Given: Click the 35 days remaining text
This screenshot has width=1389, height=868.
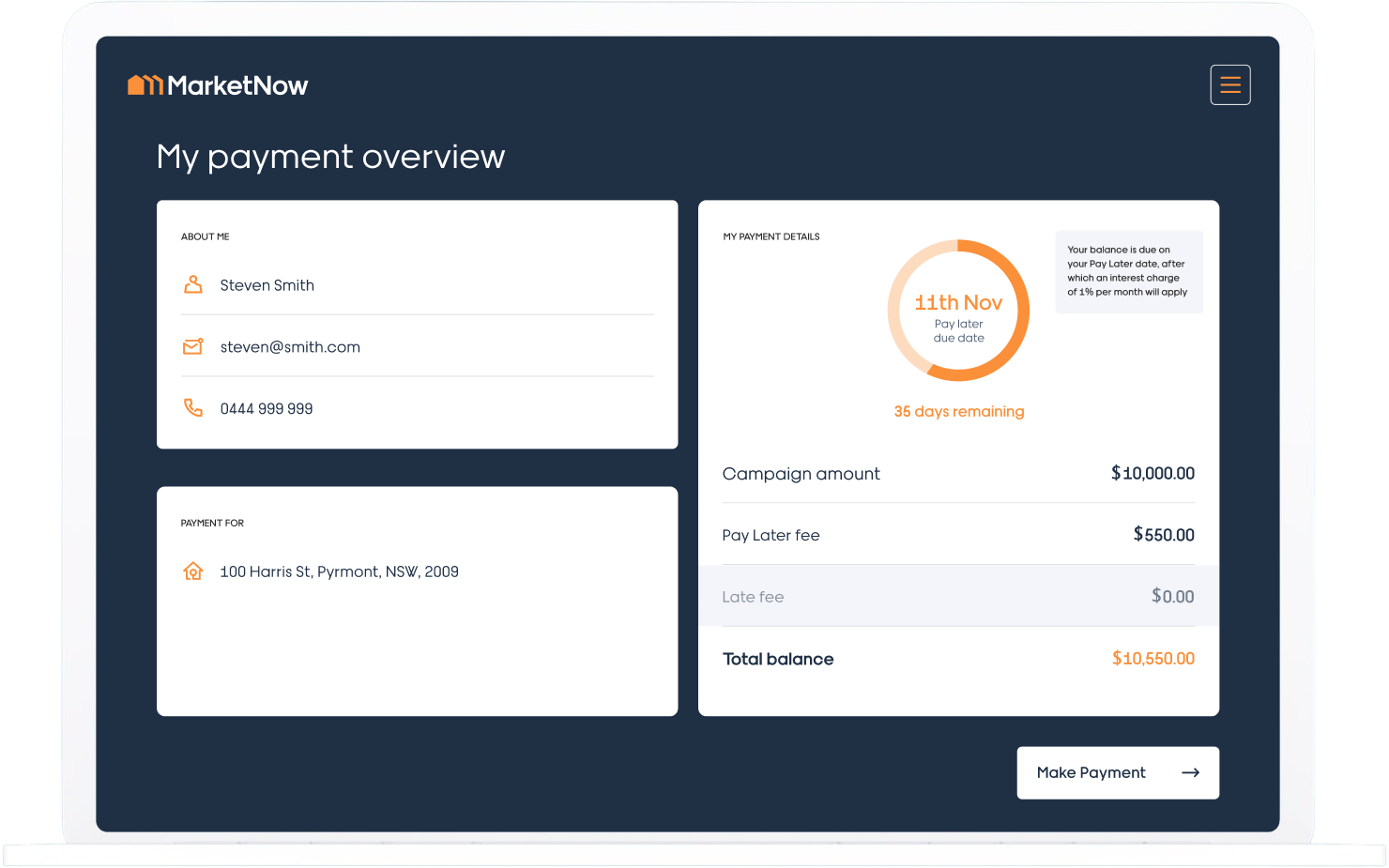Looking at the screenshot, I should 959,411.
